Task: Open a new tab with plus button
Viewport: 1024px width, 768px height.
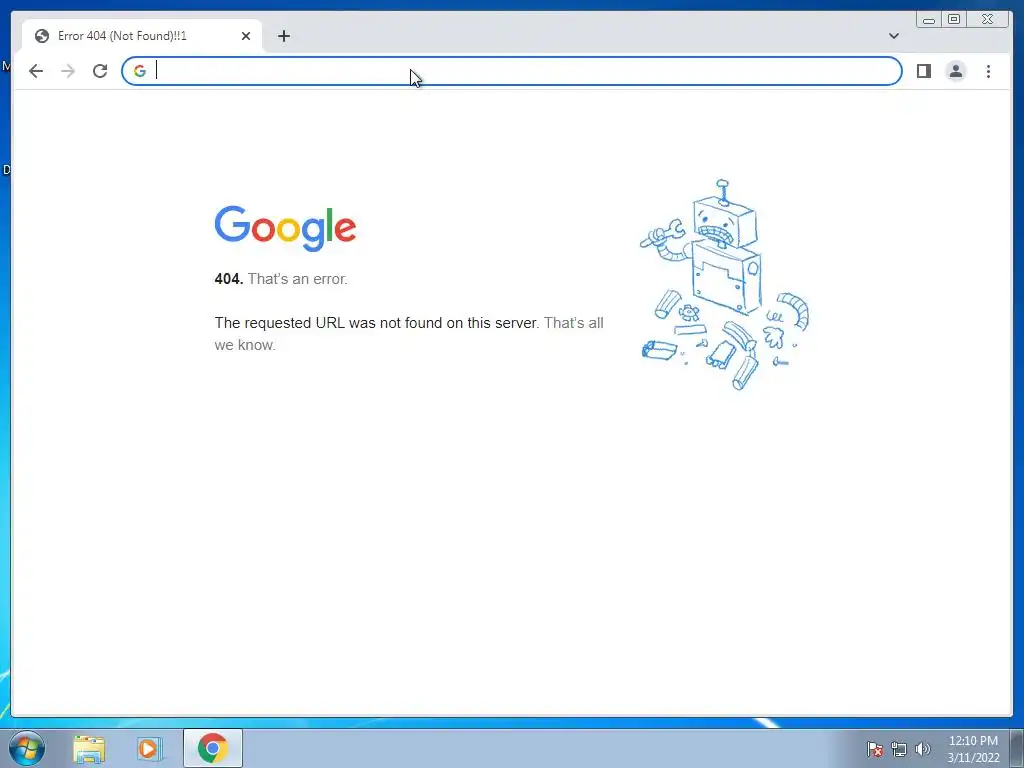Action: click(x=283, y=36)
